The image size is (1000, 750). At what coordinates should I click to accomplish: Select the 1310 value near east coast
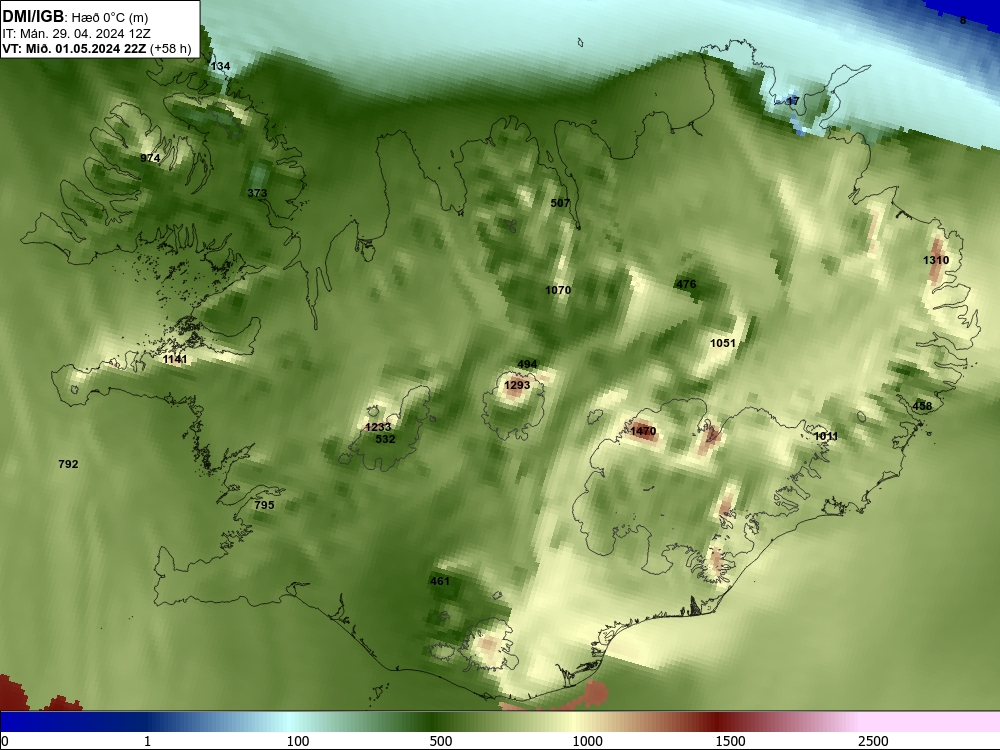936,260
